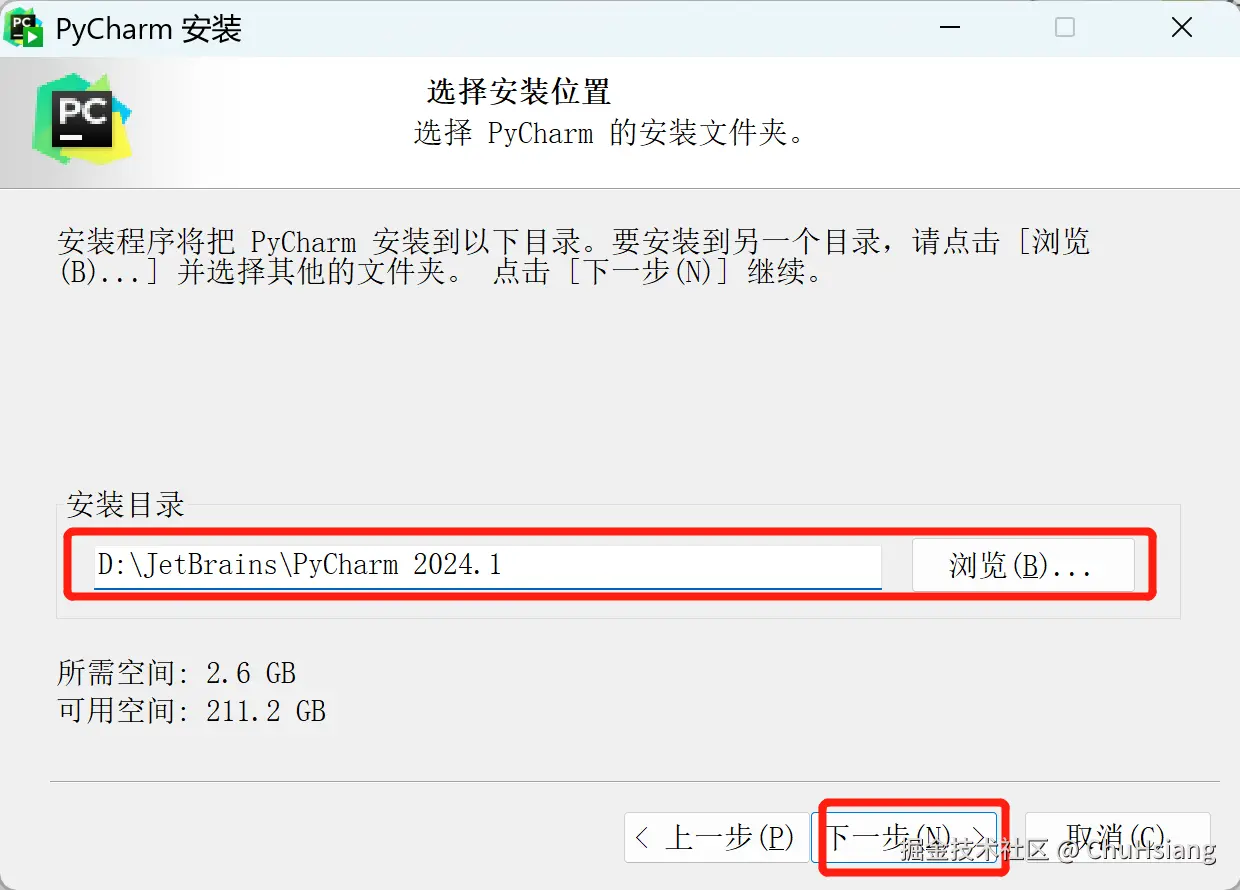Click the "所需空间: 2.6 GB" text

pyautogui.click(x=177, y=673)
